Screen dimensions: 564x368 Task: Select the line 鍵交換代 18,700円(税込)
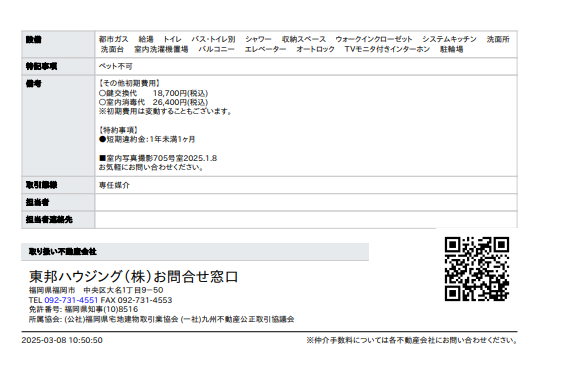(x=154, y=93)
